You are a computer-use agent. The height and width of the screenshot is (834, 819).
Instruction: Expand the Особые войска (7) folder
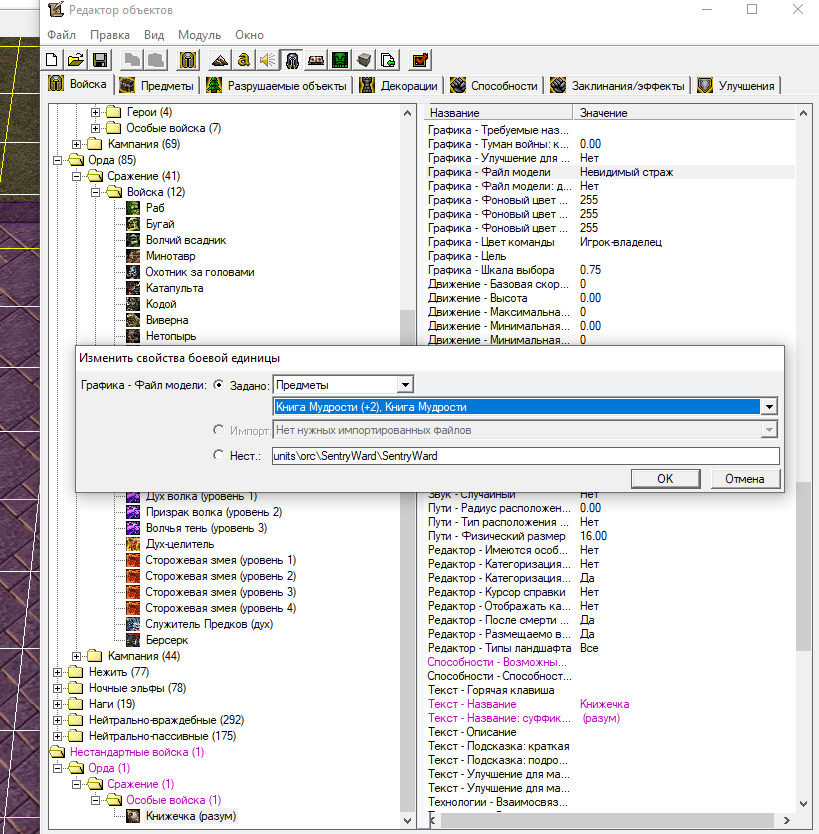coord(96,128)
